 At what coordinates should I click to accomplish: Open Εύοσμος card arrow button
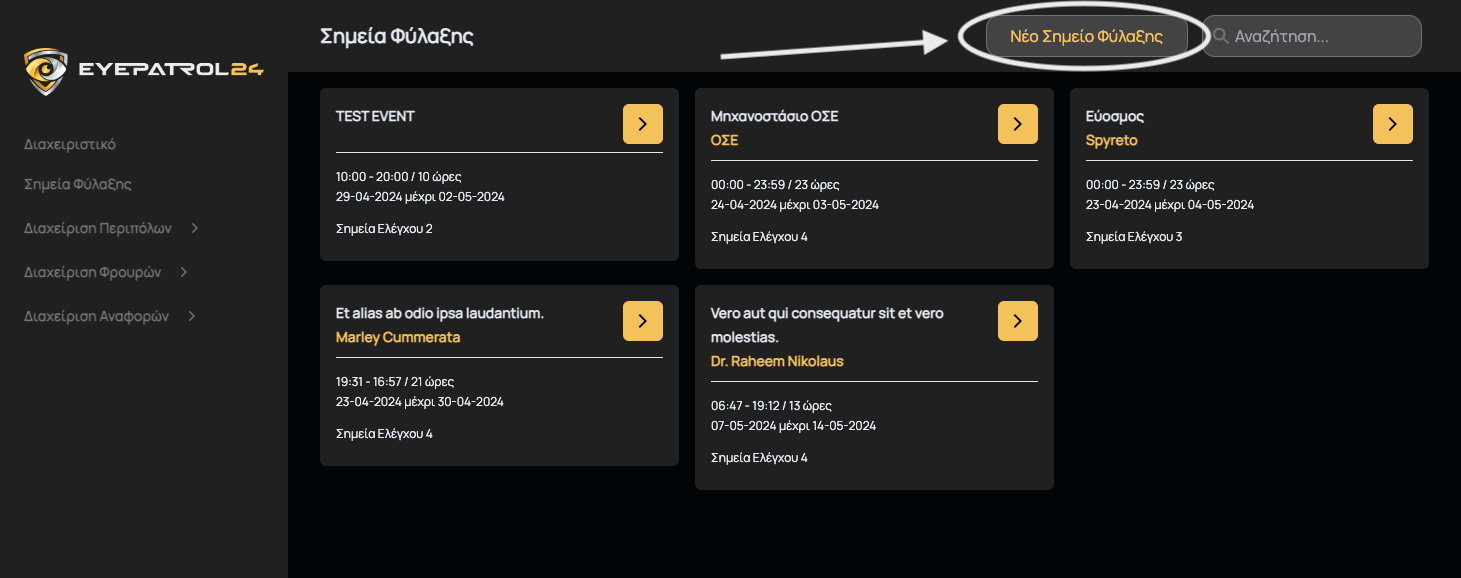pos(1392,124)
